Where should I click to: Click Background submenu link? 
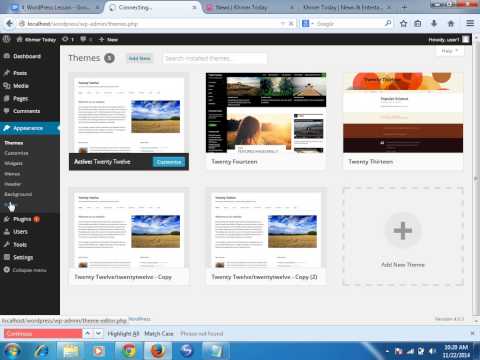(x=18, y=194)
